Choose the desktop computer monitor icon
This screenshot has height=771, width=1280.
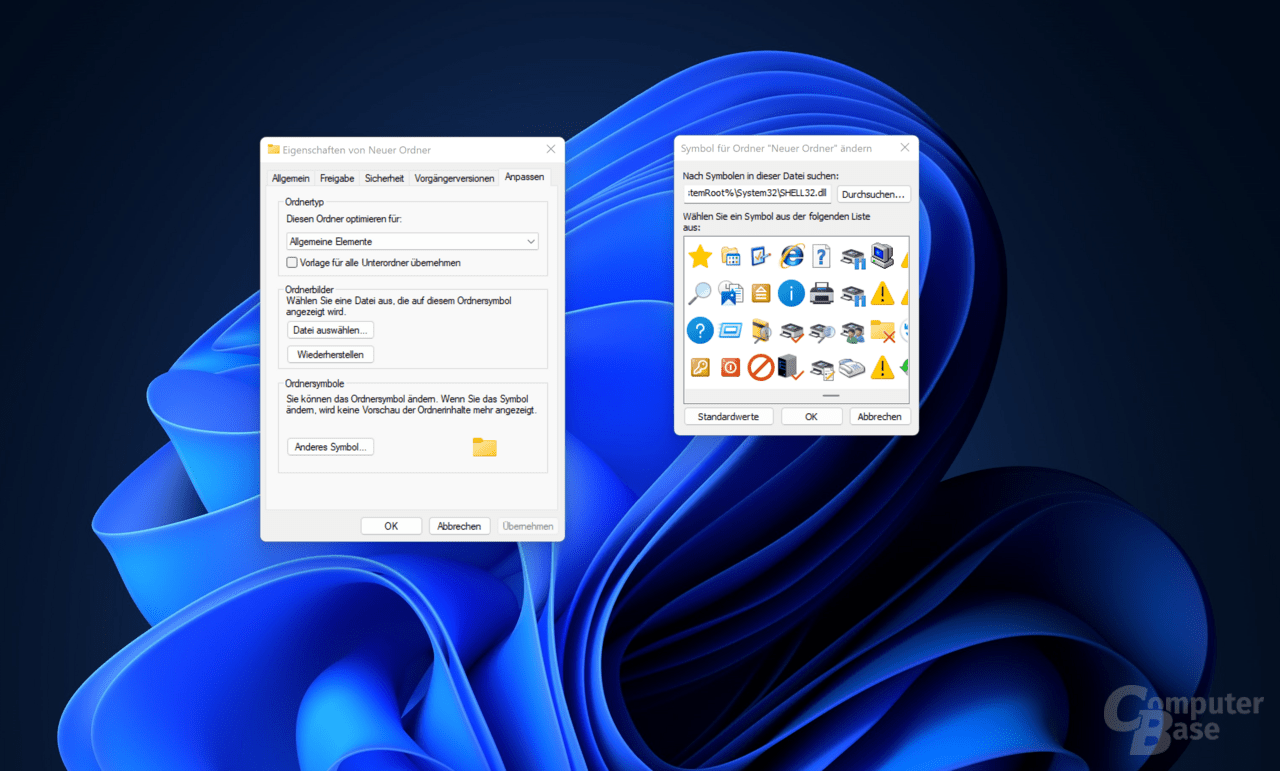(x=882, y=256)
